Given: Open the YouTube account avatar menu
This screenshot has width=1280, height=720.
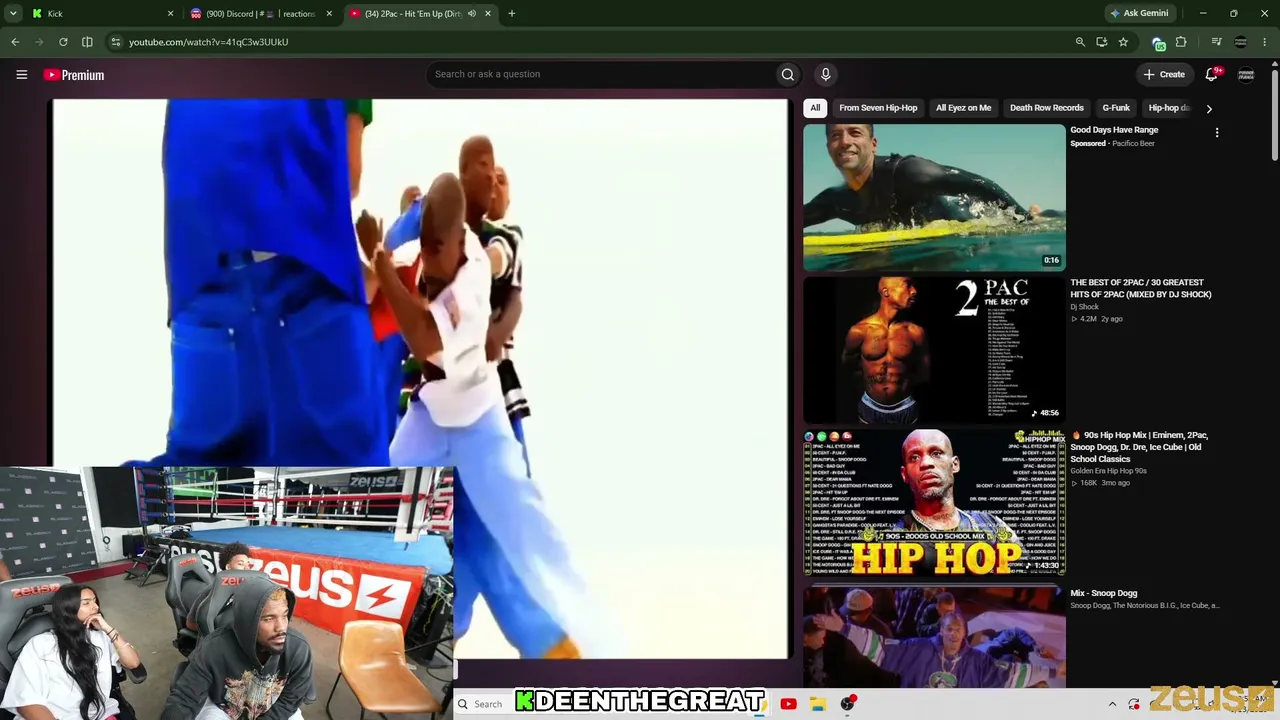Looking at the screenshot, I should point(1246,75).
